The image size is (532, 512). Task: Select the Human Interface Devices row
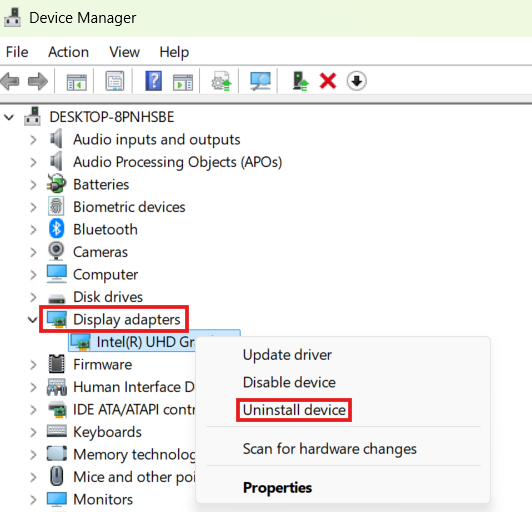click(x=120, y=387)
